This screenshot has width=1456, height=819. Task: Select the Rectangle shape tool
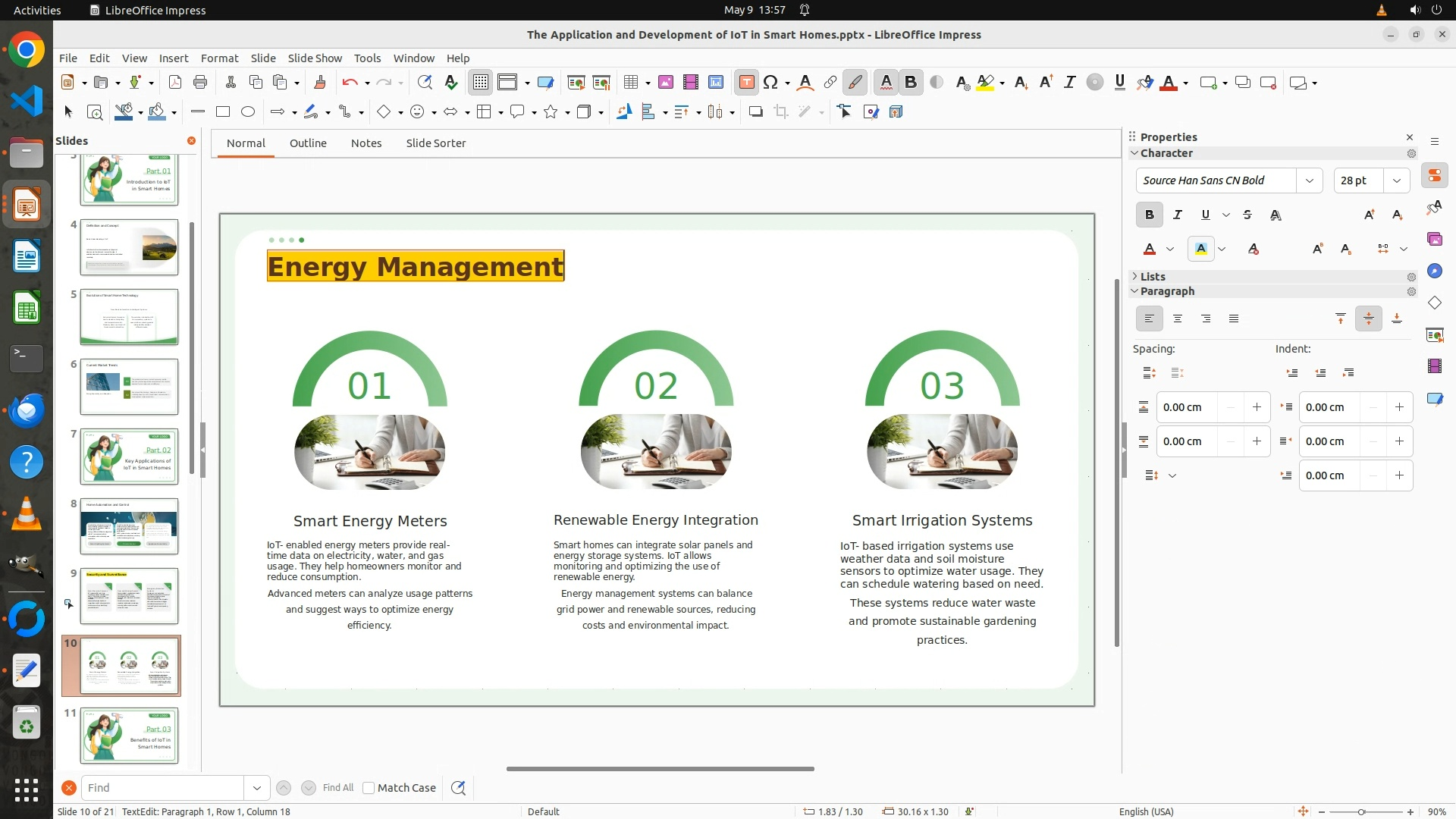click(x=223, y=112)
